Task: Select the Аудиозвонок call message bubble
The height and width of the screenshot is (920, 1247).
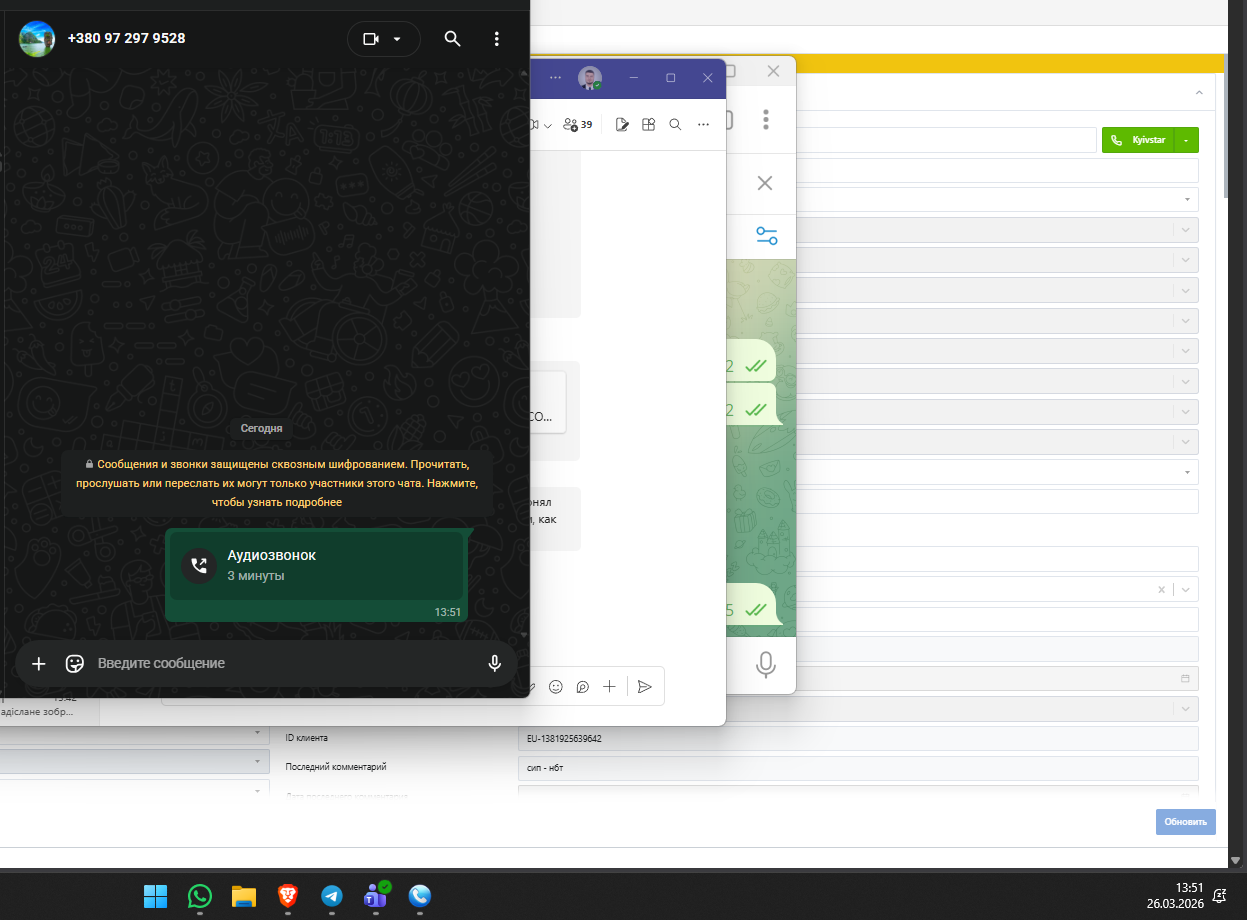Action: 317,575
